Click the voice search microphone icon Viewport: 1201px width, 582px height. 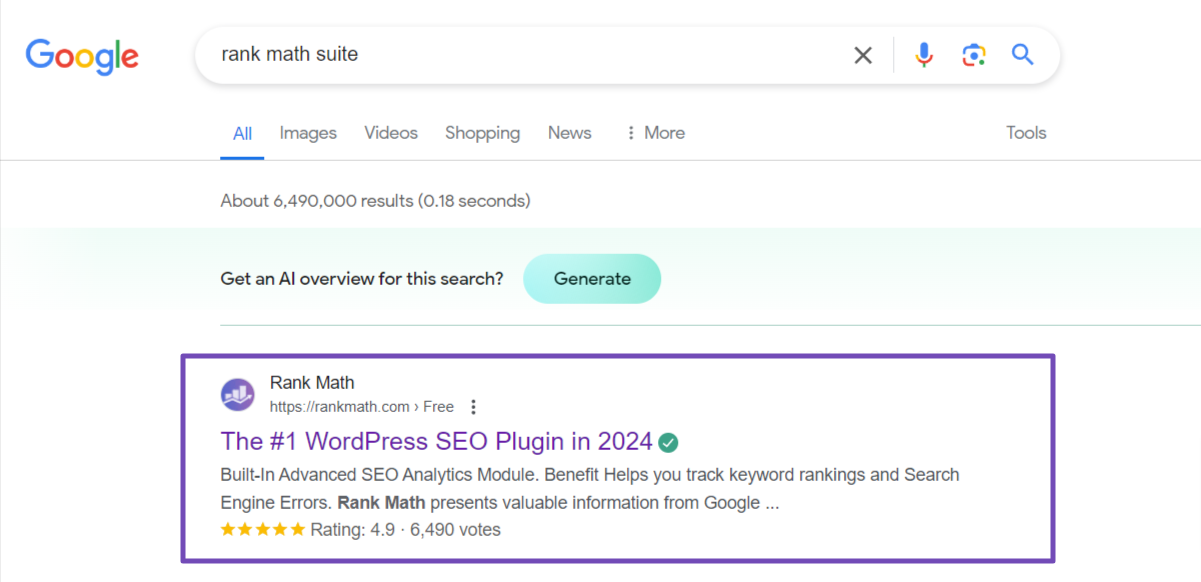click(x=923, y=55)
